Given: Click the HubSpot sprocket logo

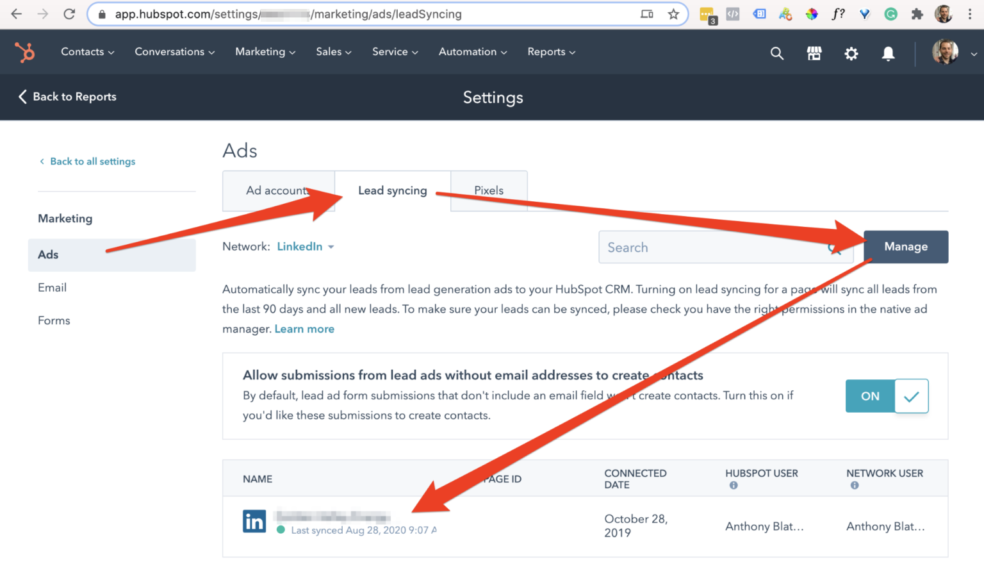Looking at the screenshot, I should 25,52.
